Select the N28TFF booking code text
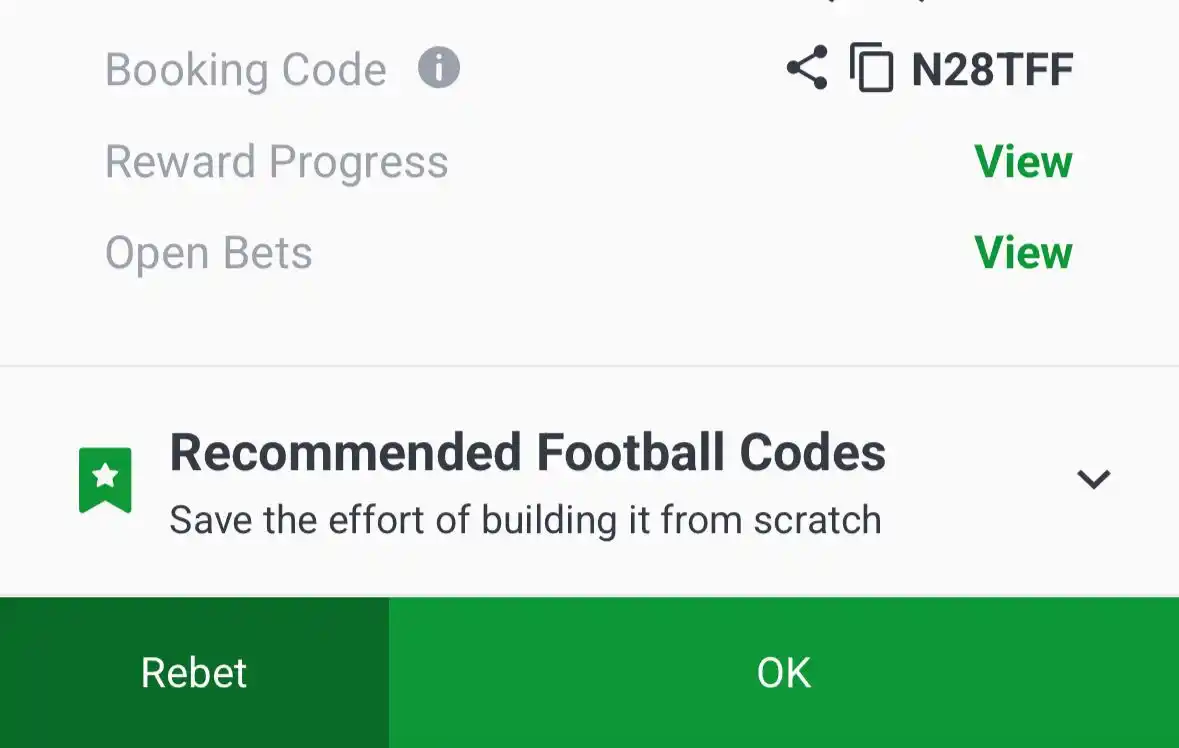 (992, 70)
